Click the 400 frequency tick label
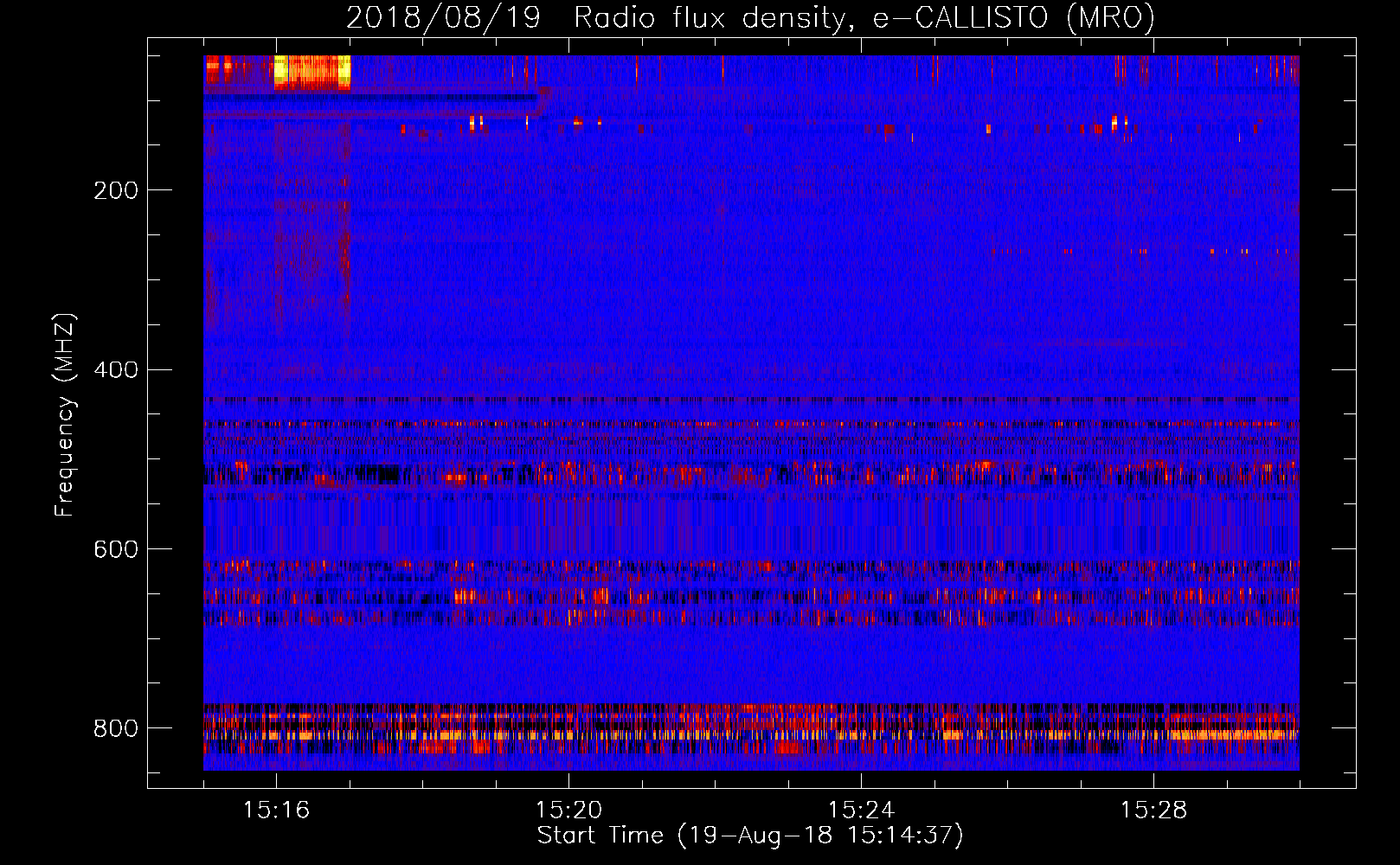The image size is (1400, 865). click(116, 370)
